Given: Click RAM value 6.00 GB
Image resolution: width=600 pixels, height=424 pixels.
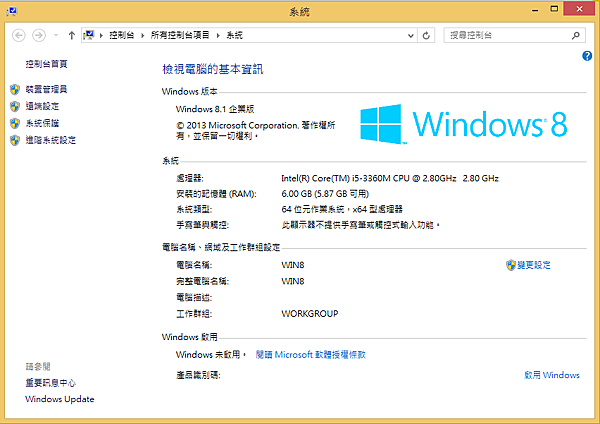Looking at the screenshot, I should (325, 194).
